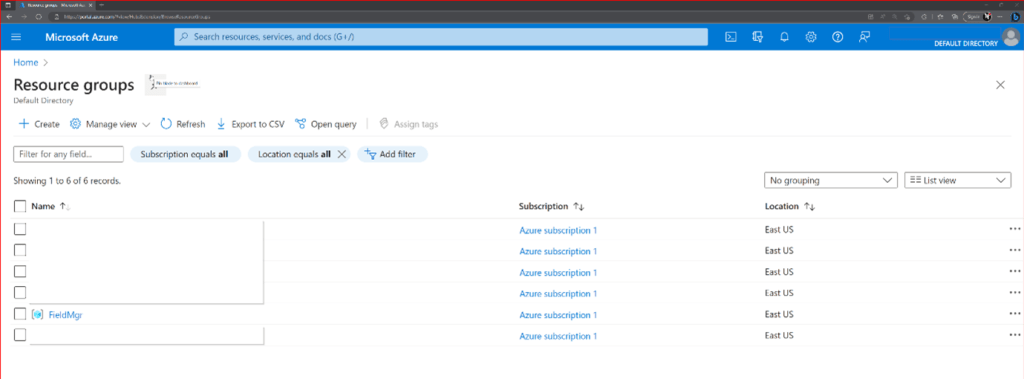Go forward with the browser forward arrow
1024x379 pixels.
[24, 16]
